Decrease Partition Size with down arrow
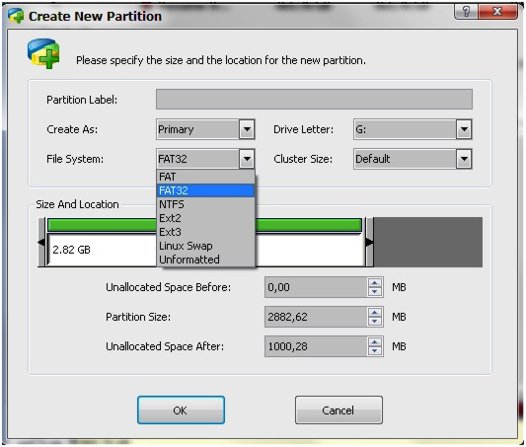Viewport: 526px width, 447px height. point(374,321)
